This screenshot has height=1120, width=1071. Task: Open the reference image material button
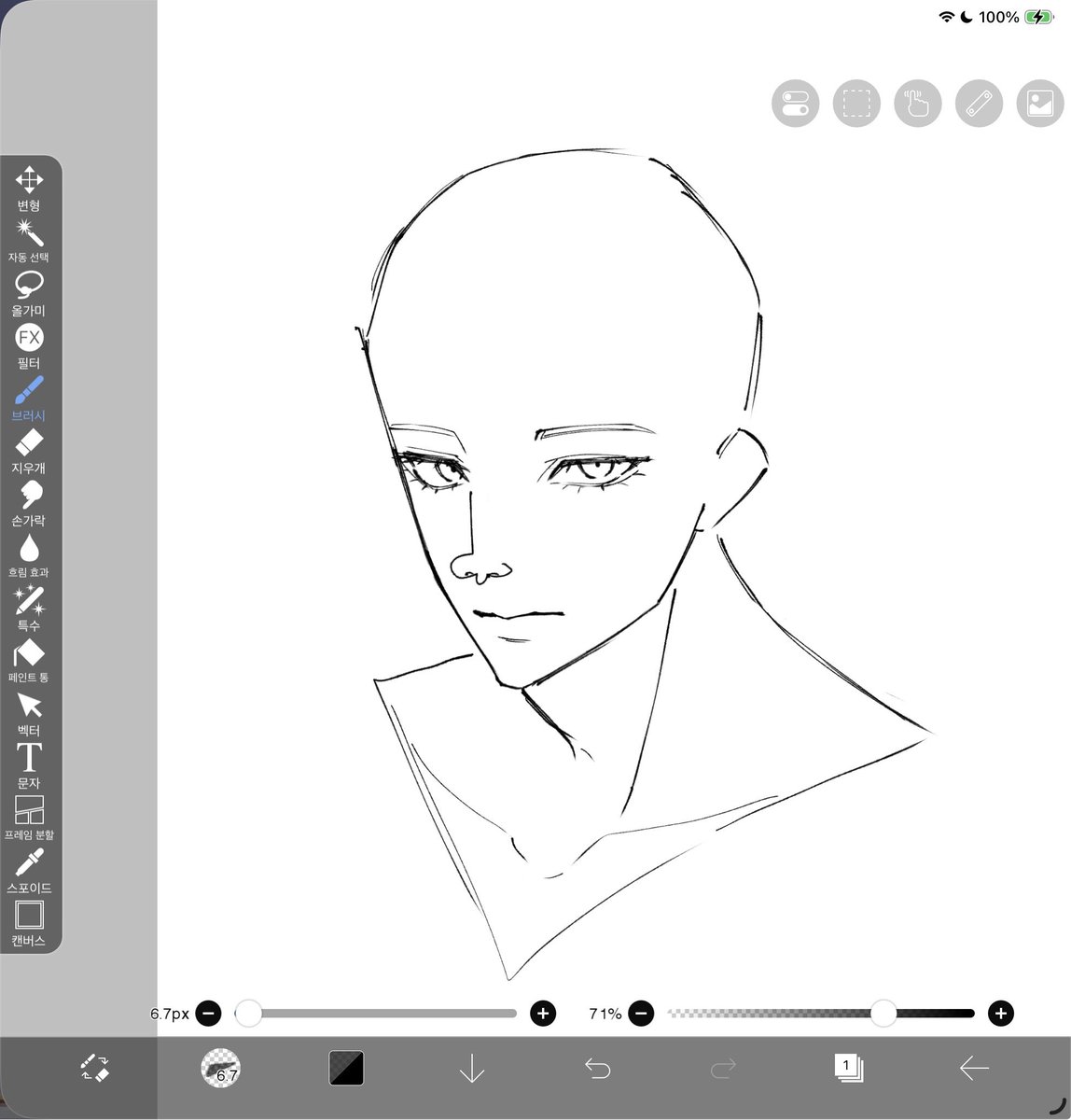pyautogui.click(x=1040, y=103)
